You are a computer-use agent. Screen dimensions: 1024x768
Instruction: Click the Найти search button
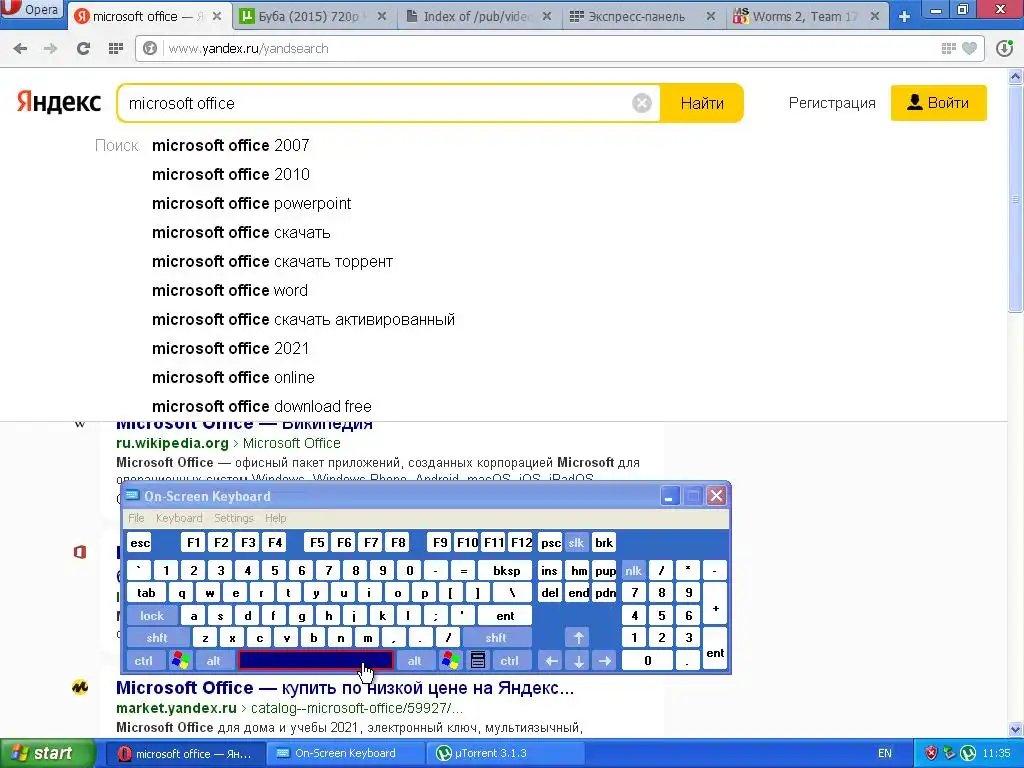(x=702, y=103)
